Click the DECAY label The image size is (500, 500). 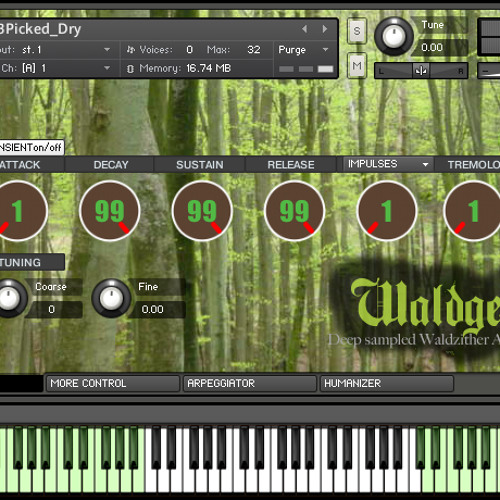click(x=111, y=165)
